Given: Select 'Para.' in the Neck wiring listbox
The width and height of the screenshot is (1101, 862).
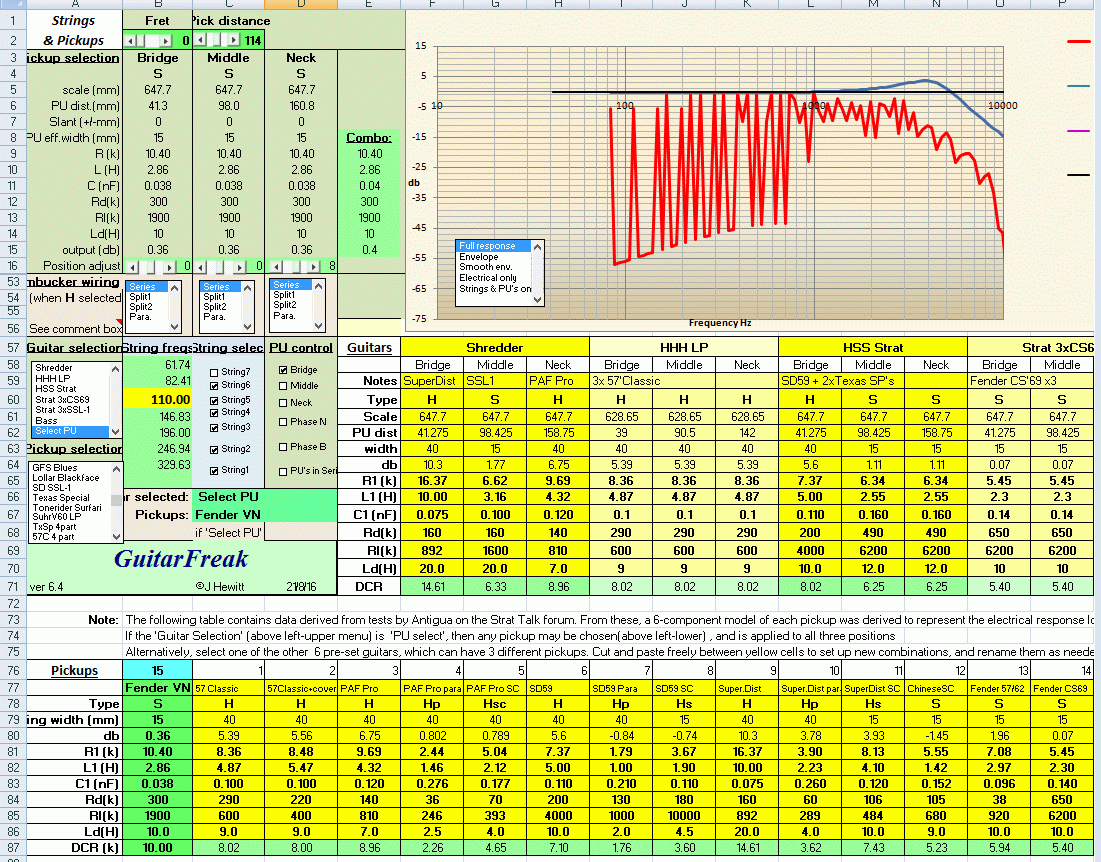Looking at the screenshot, I should (x=285, y=315).
